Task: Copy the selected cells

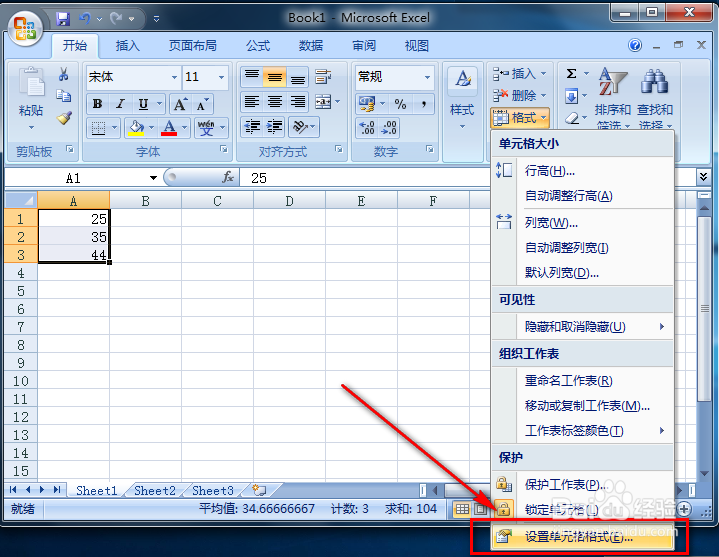Action: (x=64, y=95)
